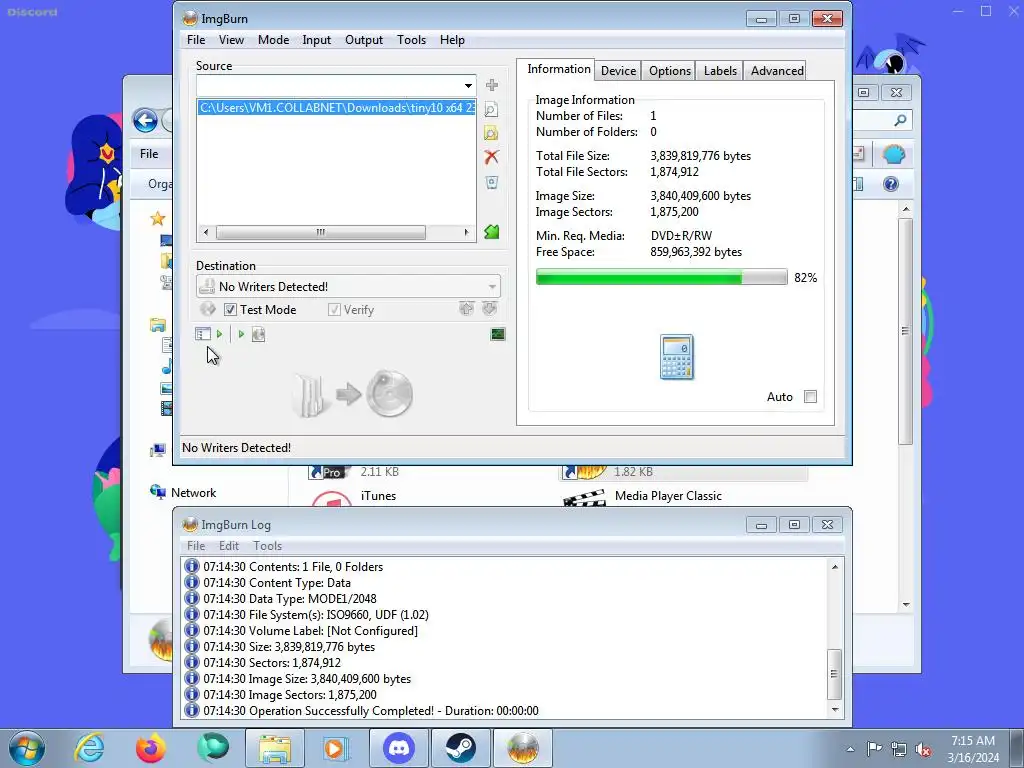Open the Advanced tab
The width and height of the screenshot is (1024, 768).
pyautogui.click(x=776, y=71)
